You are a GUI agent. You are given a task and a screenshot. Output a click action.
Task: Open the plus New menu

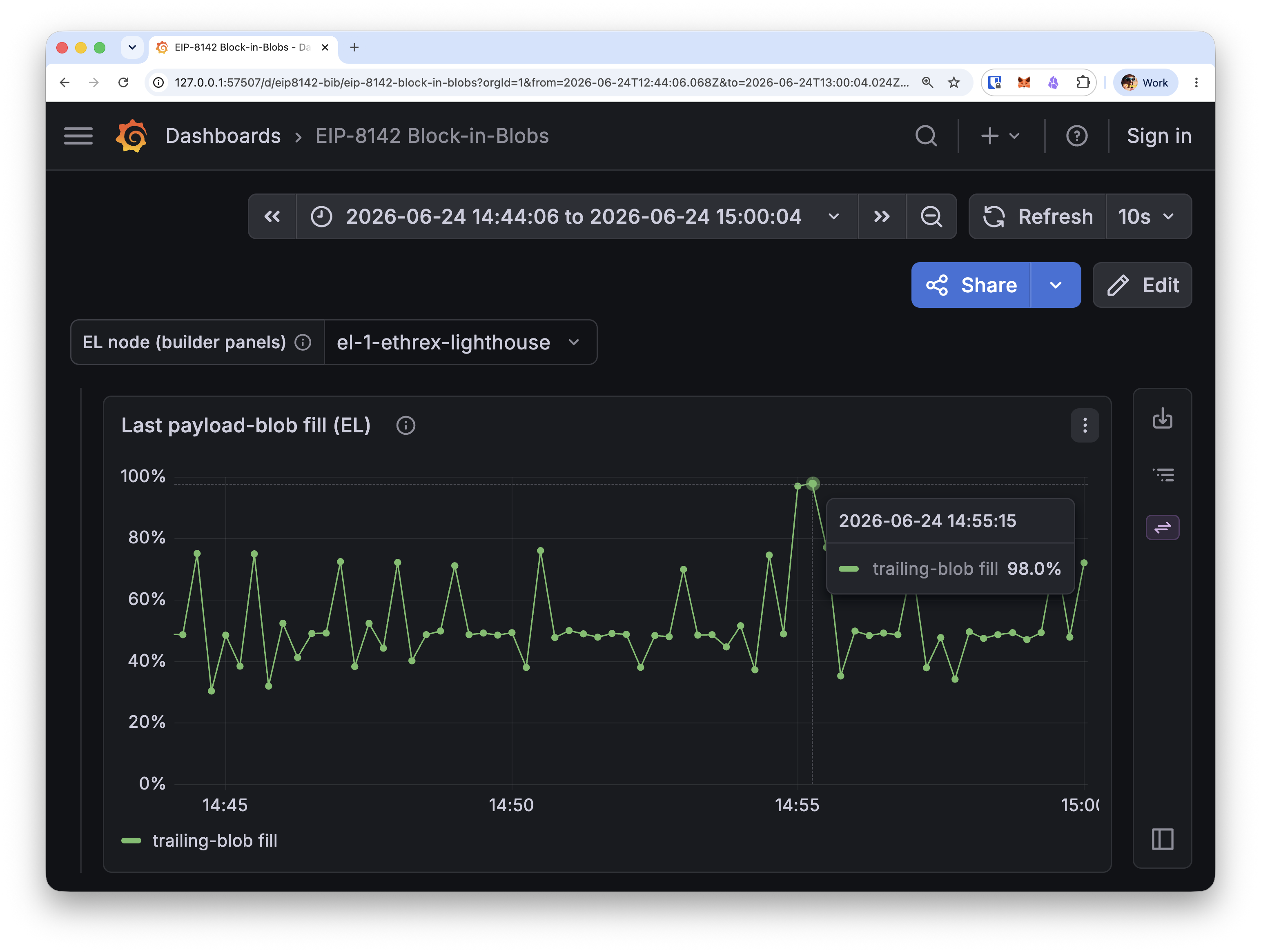1000,136
